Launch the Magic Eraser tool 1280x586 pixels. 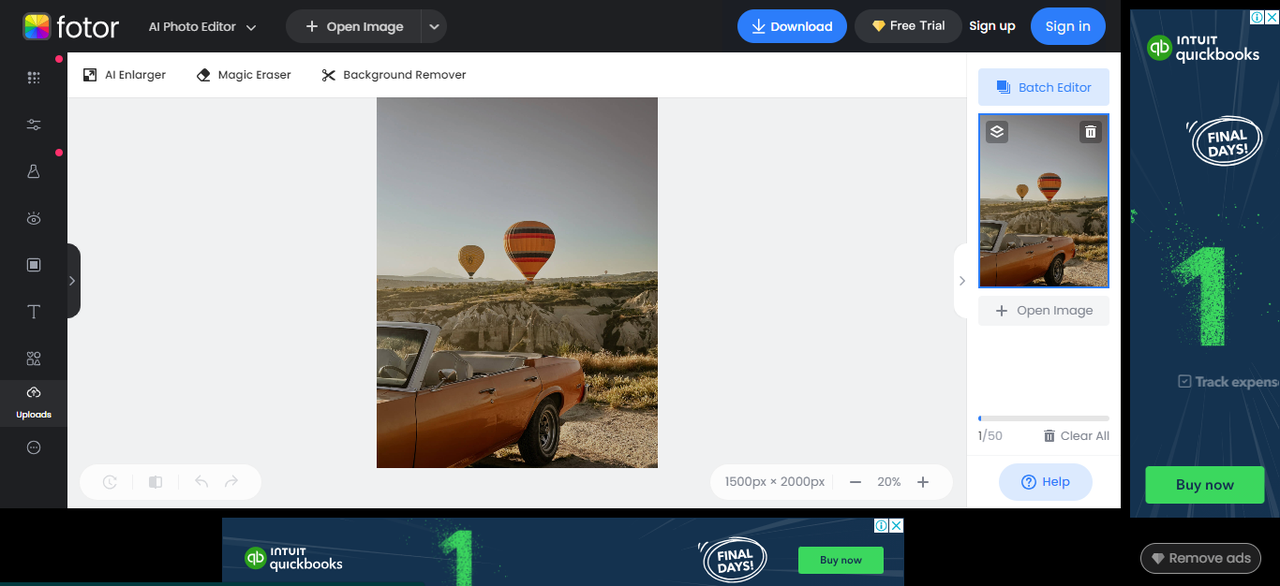pyautogui.click(x=244, y=75)
